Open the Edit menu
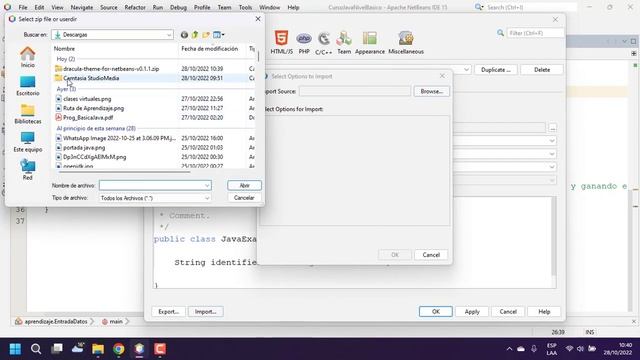The height and width of the screenshot is (360, 640). [39, 7]
